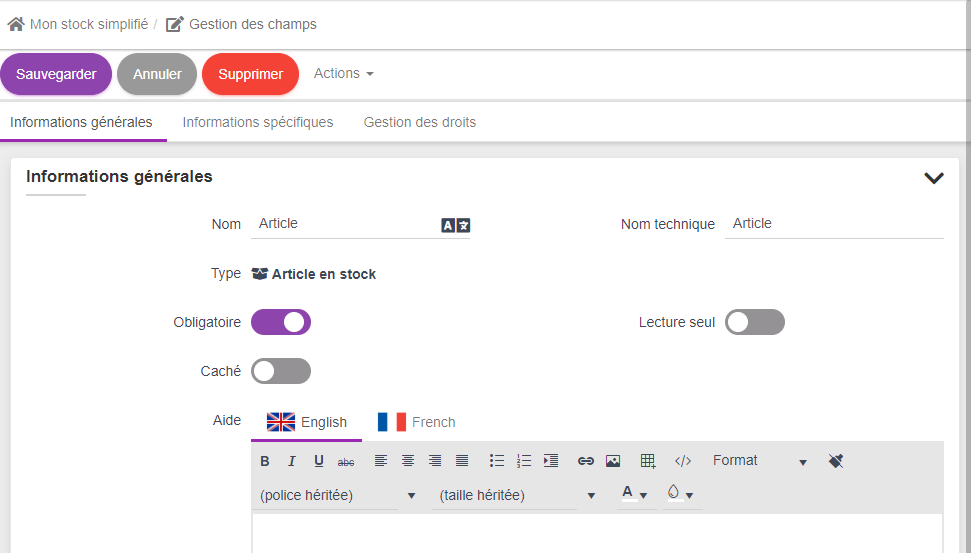The height and width of the screenshot is (553, 971).
Task: Open the background color picker droplet
Action: click(x=679, y=494)
